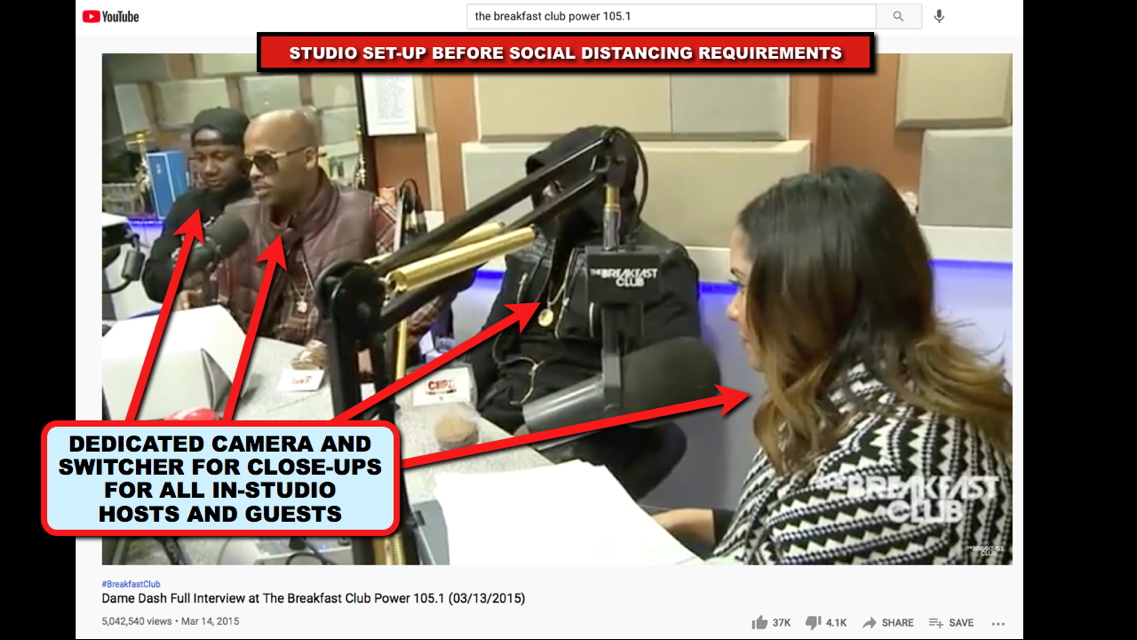Open the three-dot more actions menu

pyautogui.click(x=999, y=623)
